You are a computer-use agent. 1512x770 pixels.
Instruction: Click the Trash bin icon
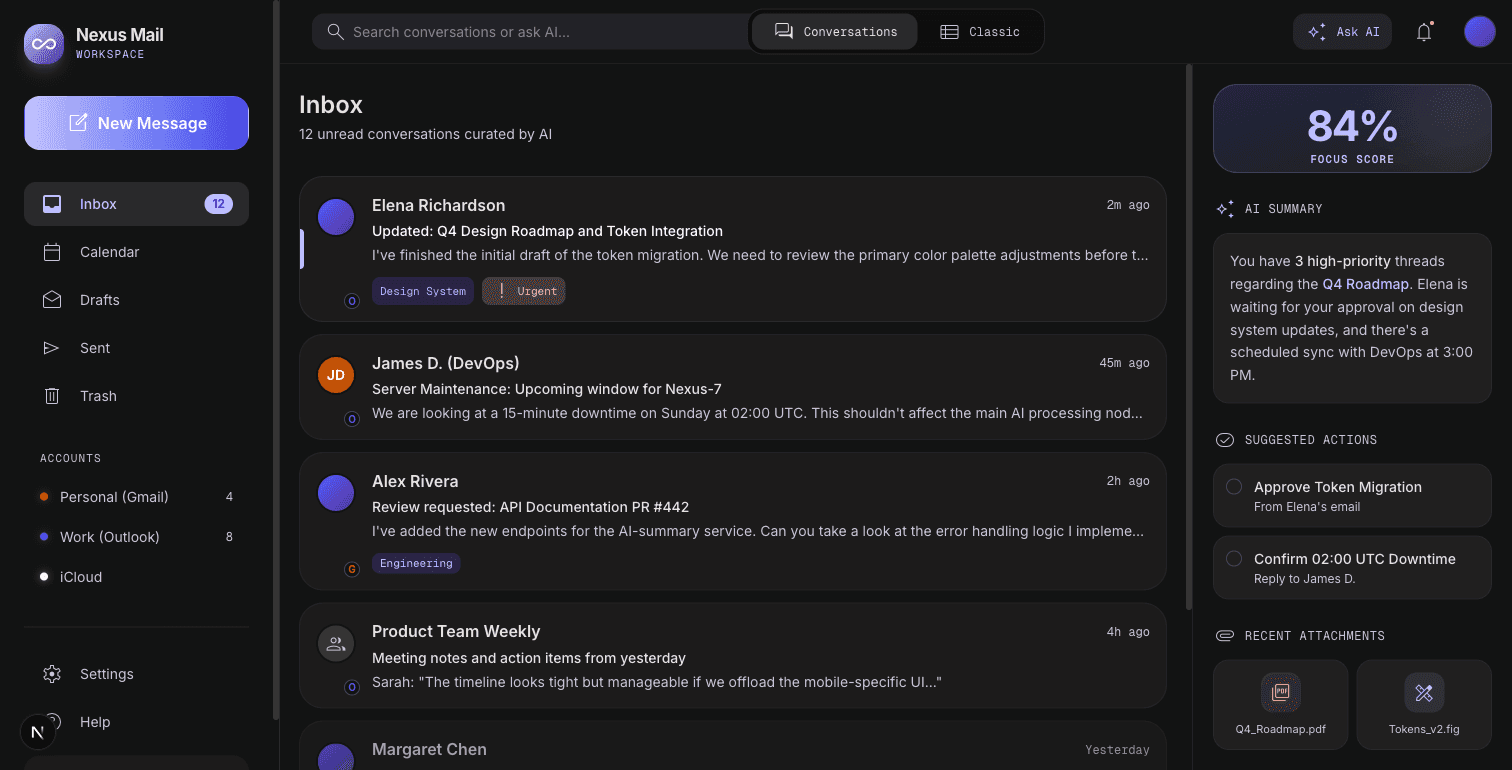(x=52, y=396)
